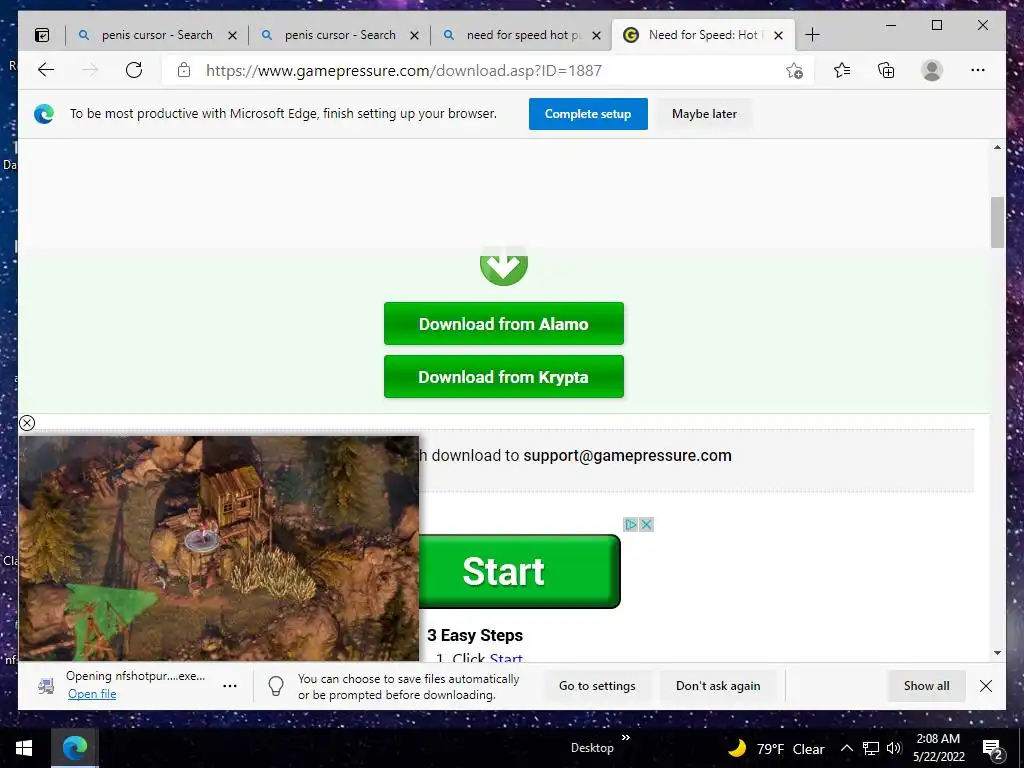This screenshot has width=1024, height=768.
Task: View site information lock icon
Action: (184, 70)
